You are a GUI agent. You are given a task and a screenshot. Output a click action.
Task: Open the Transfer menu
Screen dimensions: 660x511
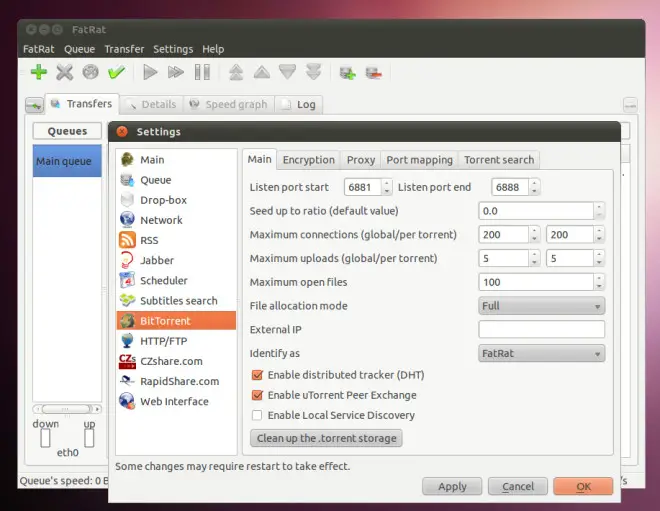[124, 49]
